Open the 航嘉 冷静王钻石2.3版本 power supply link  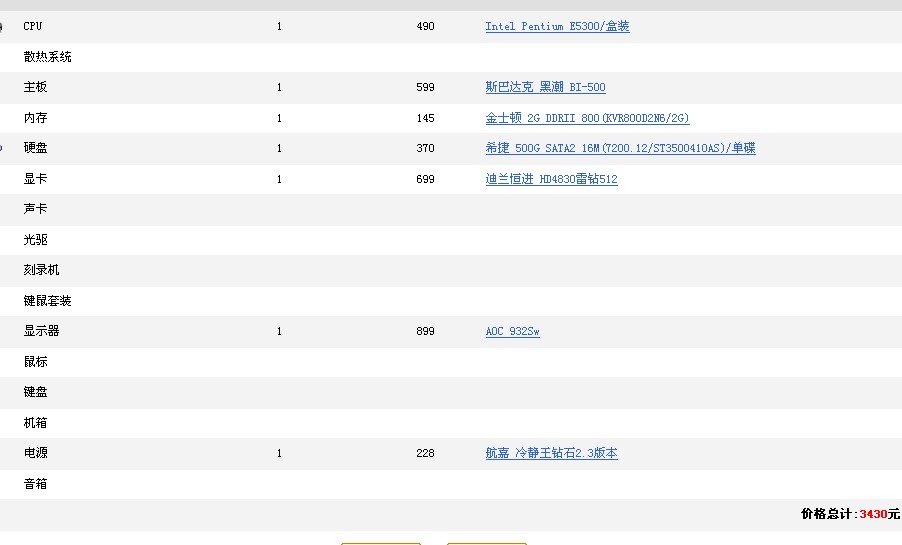click(x=551, y=453)
